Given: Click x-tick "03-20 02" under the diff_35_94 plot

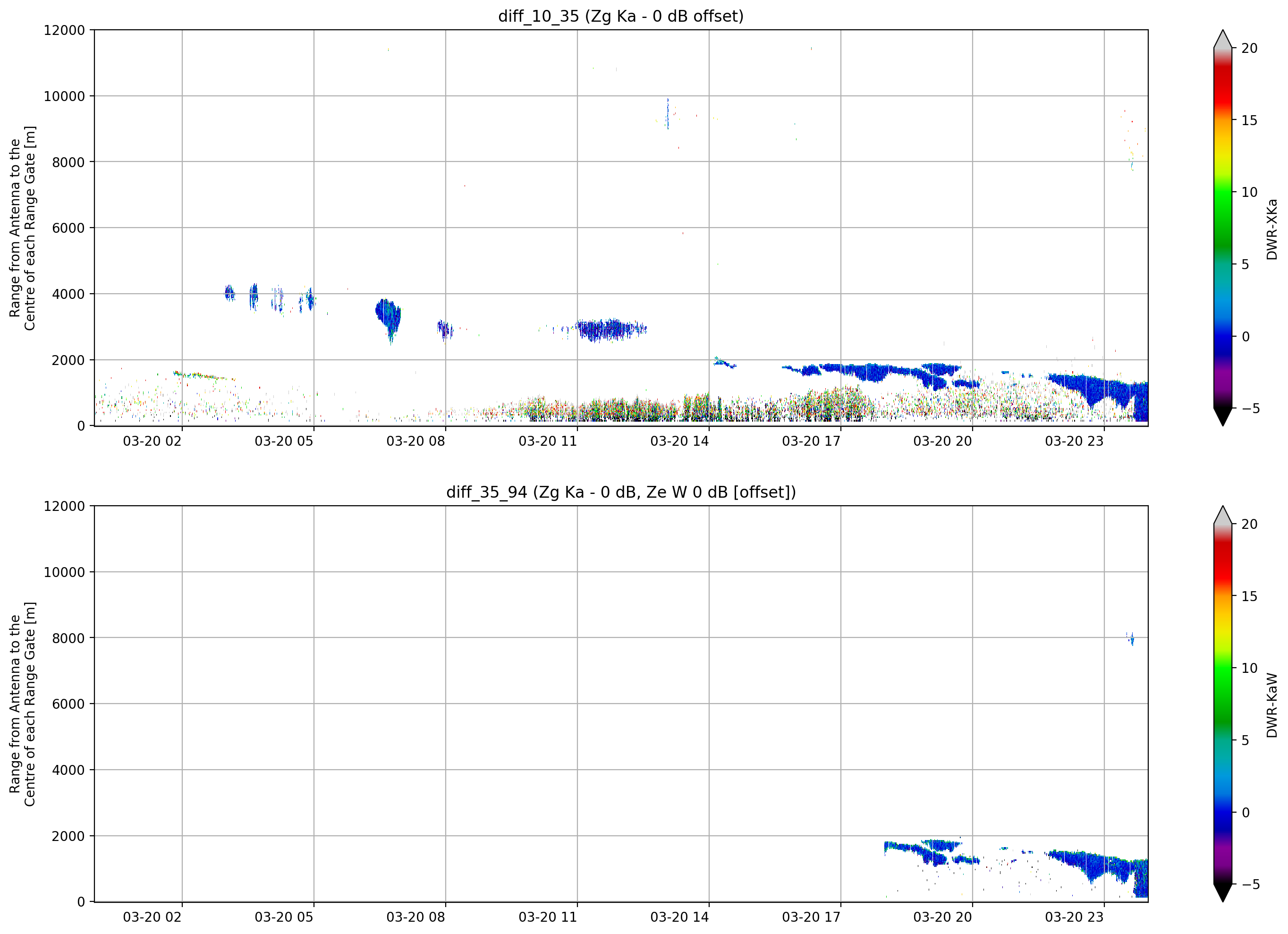Looking at the screenshot, I should (152, 917).
